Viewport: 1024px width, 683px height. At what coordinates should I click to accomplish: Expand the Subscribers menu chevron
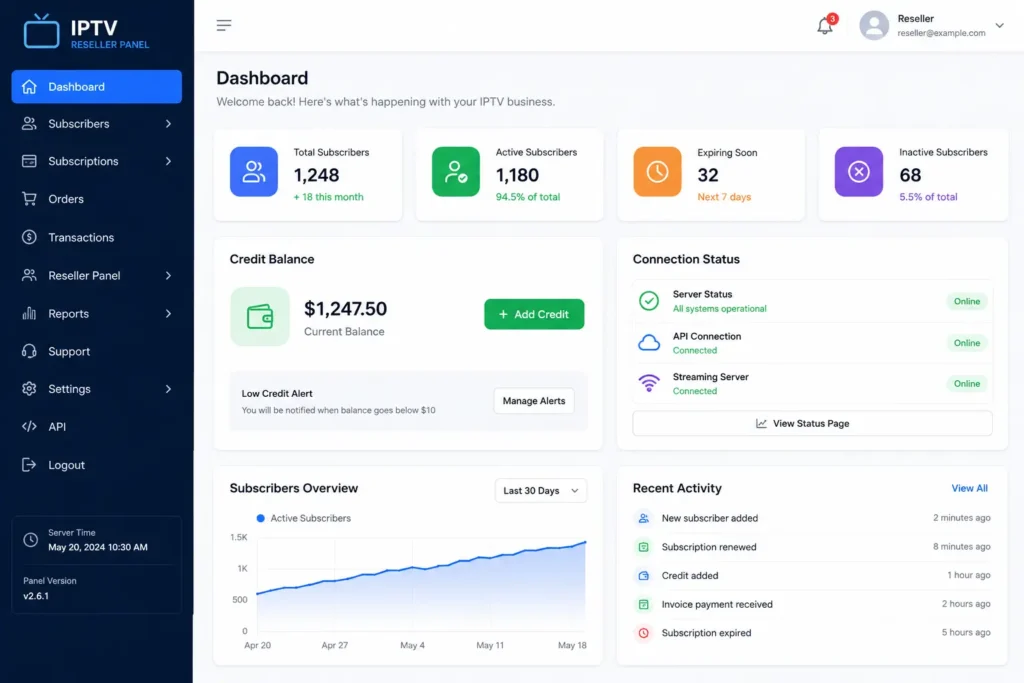(x=168, y=123)
